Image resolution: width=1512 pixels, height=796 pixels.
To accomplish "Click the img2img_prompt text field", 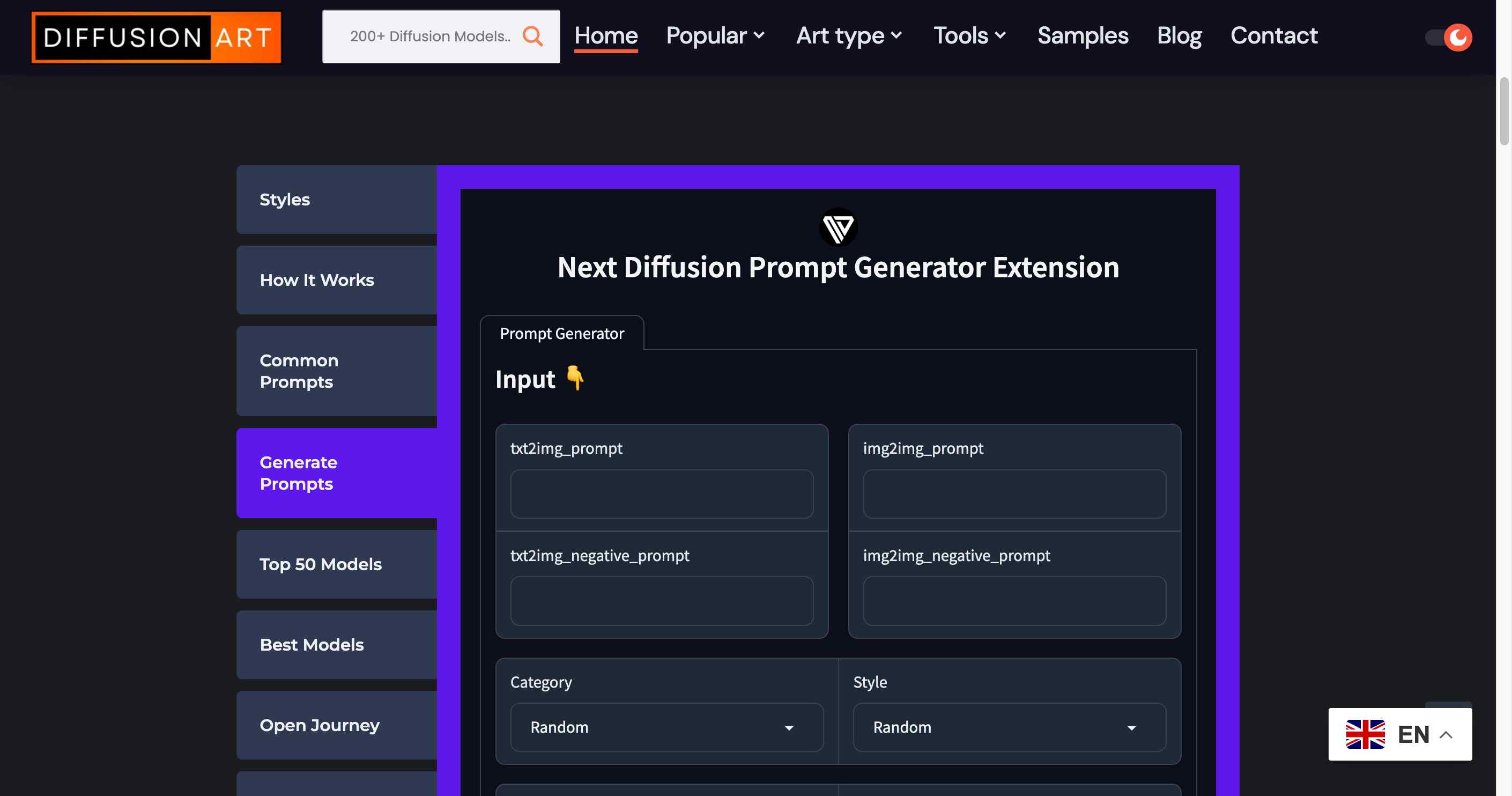I will coord(1014,493).
